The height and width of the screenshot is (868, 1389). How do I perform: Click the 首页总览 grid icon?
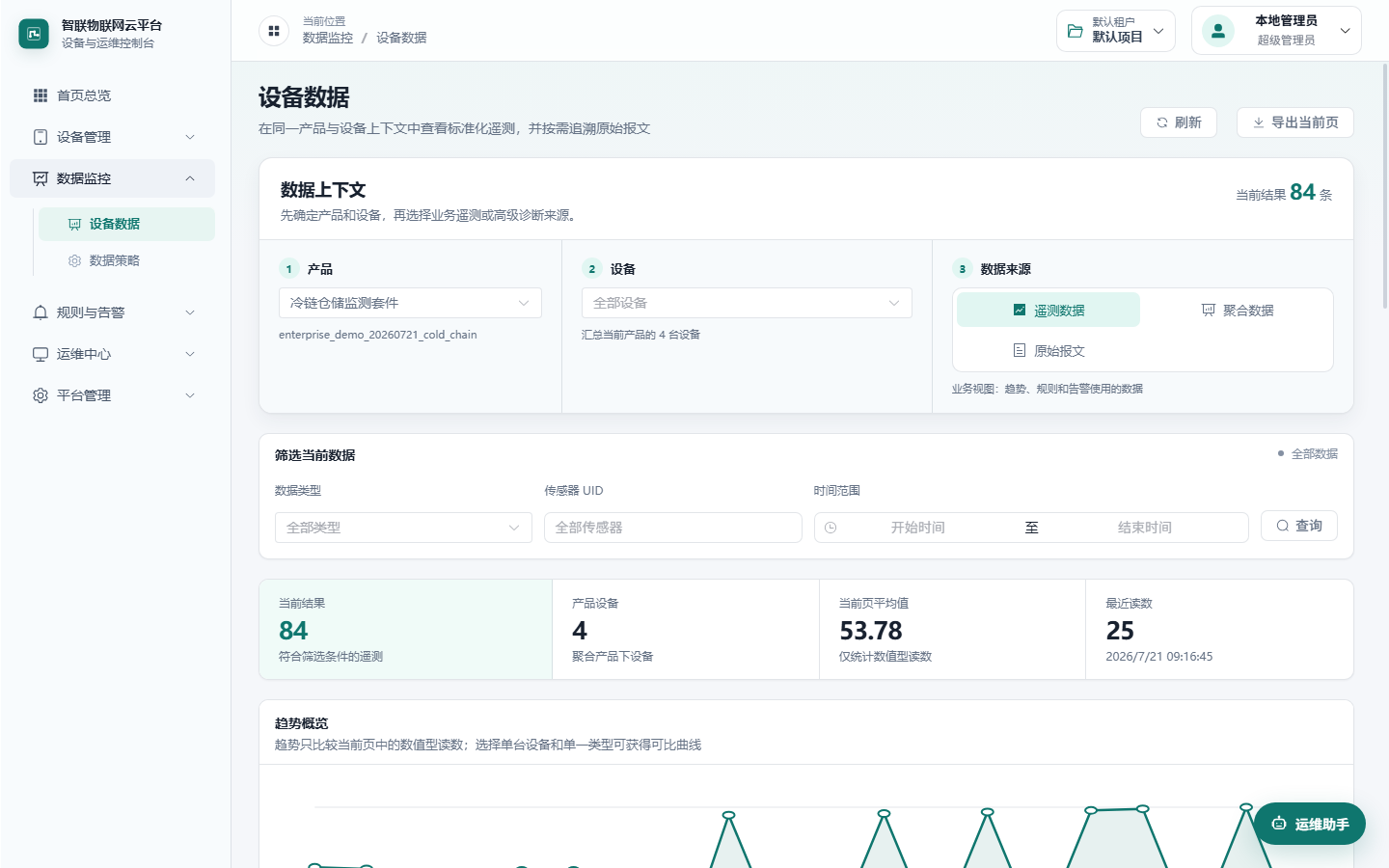41,95
